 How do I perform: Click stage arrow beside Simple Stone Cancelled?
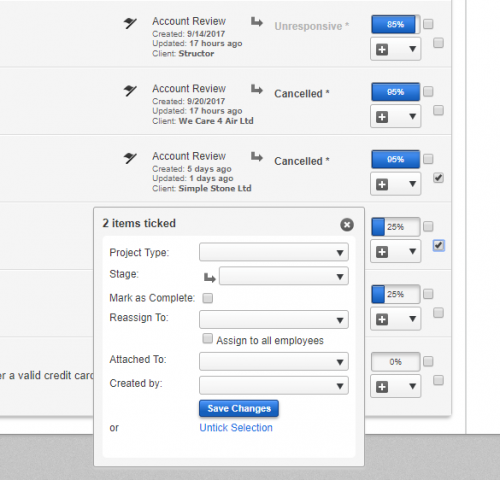(257, 156)
